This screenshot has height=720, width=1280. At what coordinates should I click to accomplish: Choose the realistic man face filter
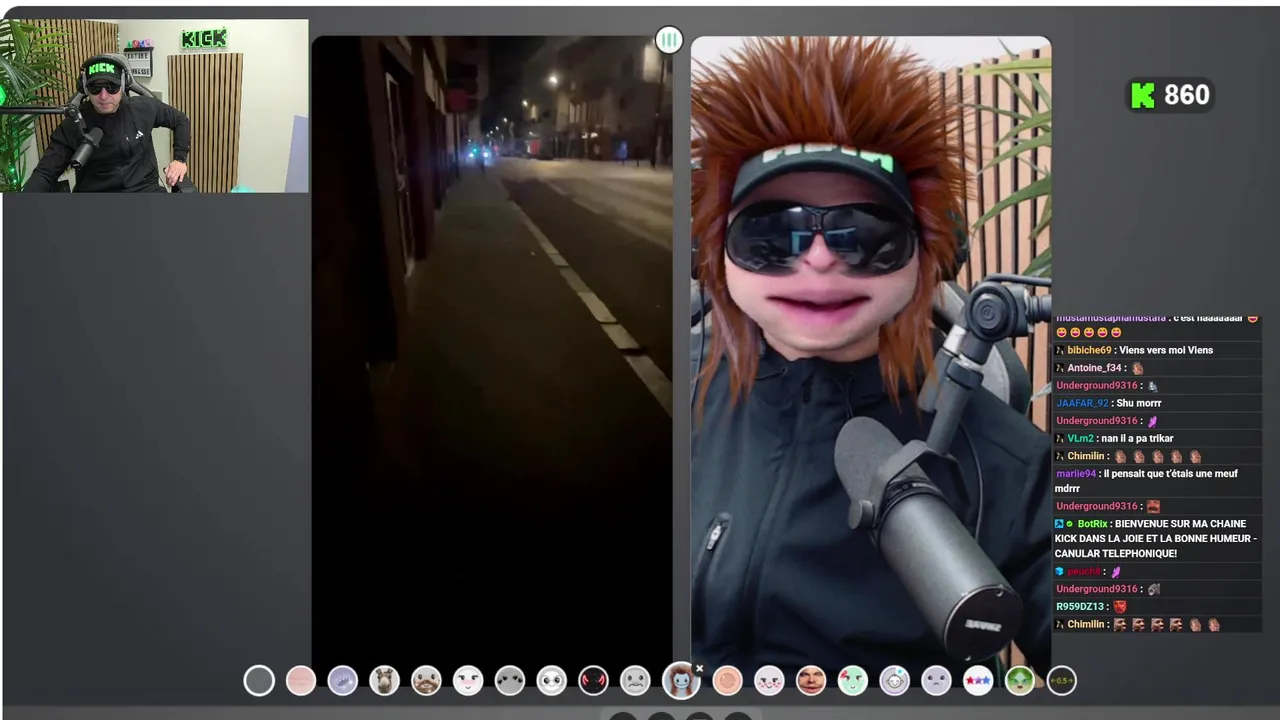(811, 681)
